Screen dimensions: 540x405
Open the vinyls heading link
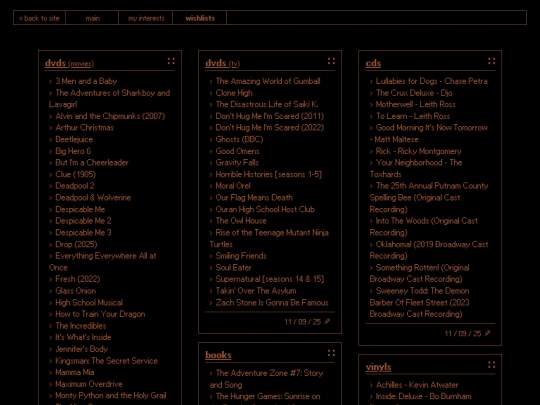coord(378,367)
